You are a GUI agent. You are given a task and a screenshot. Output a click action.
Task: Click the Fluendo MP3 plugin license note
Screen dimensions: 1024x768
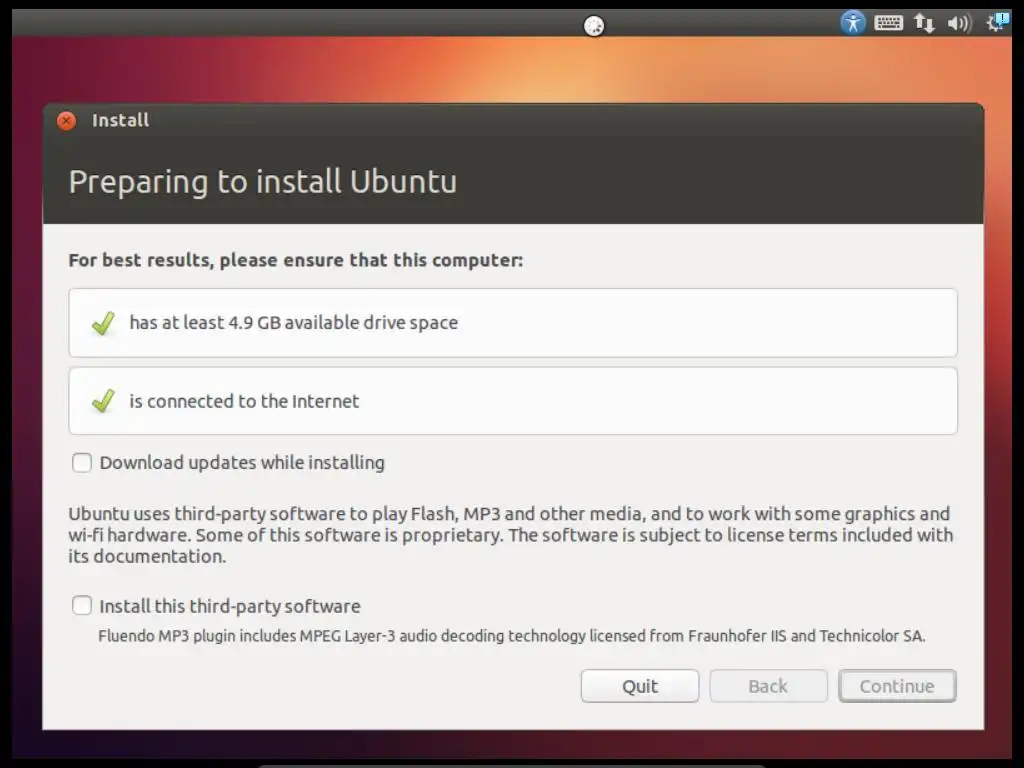(x=512, y=636)
